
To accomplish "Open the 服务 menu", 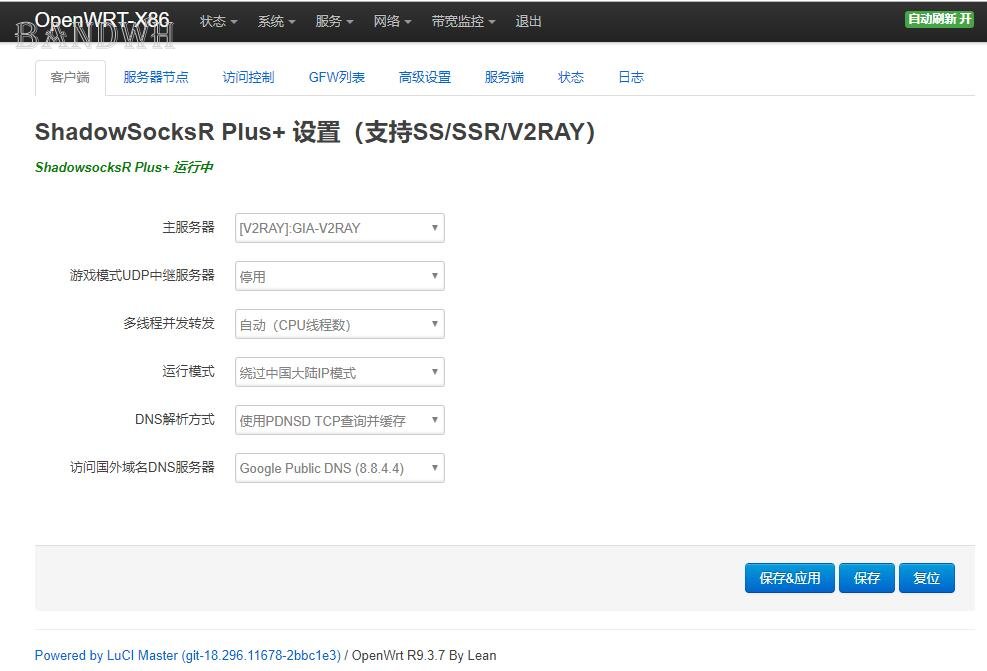I will [x=334, y=21].
